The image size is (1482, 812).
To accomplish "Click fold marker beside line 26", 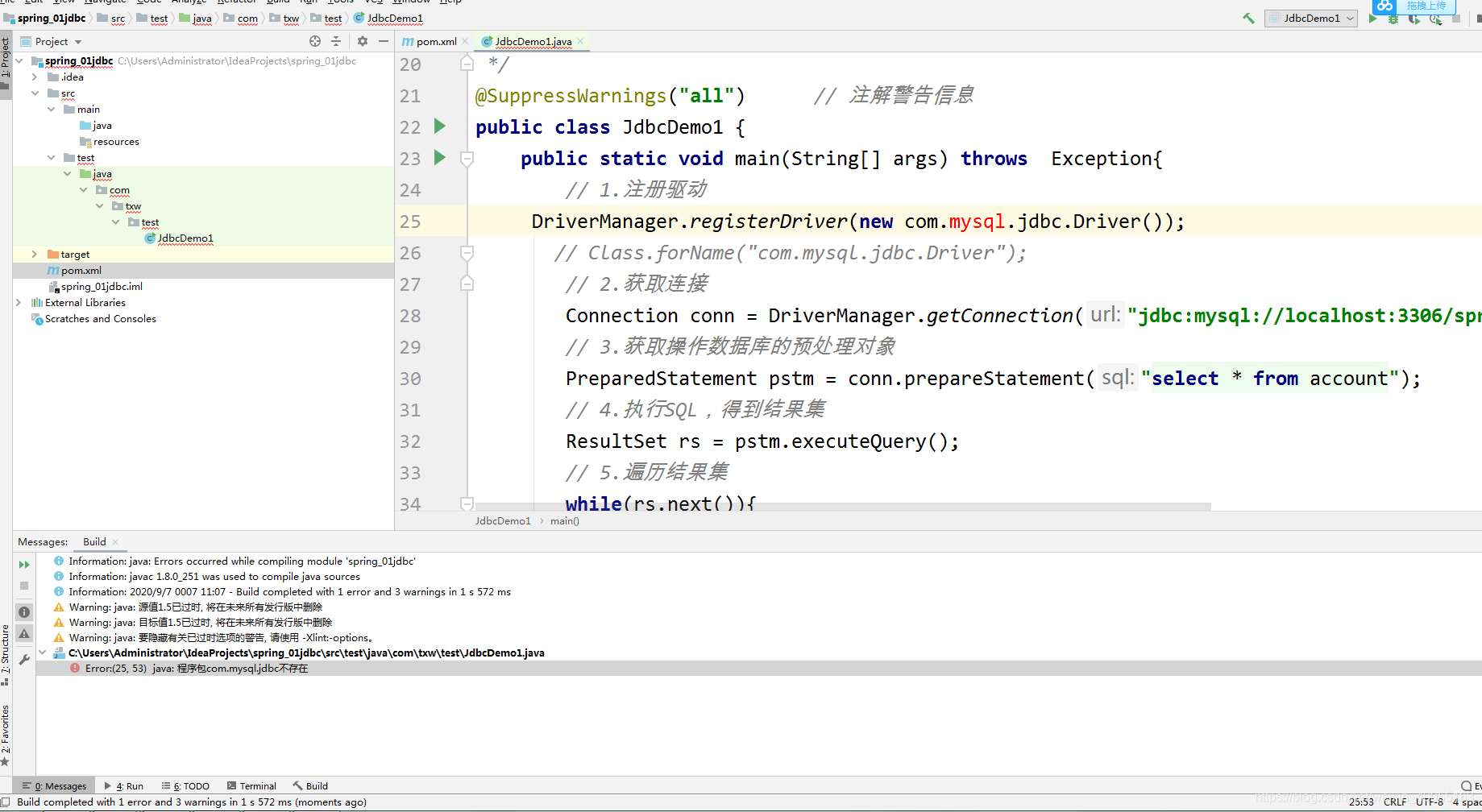I will (x=467, y=253).
